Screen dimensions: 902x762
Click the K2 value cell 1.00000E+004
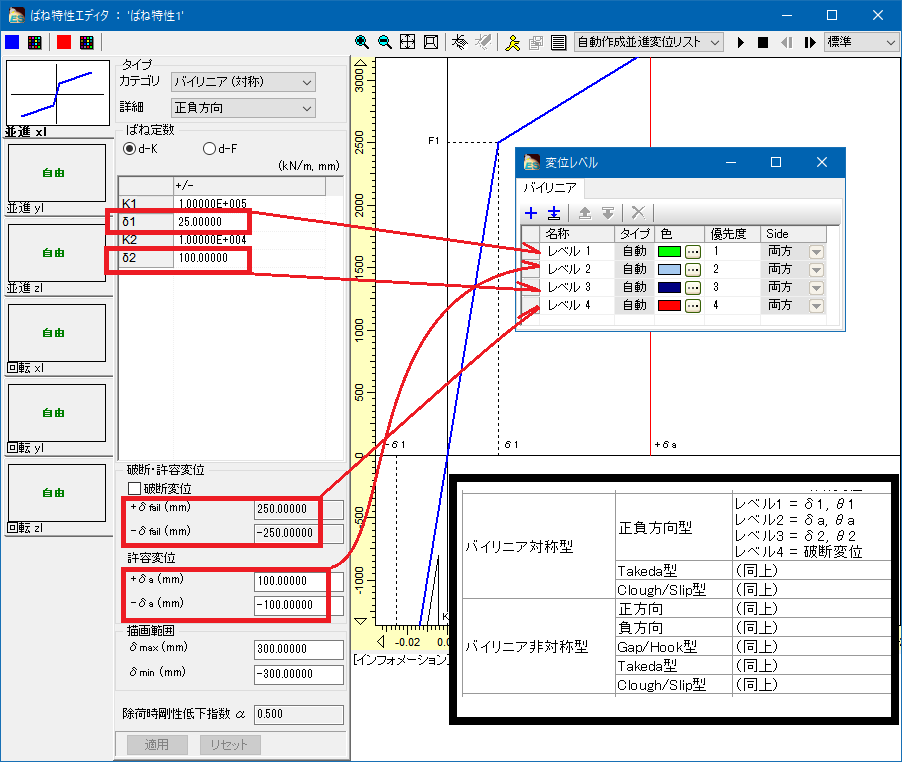point(249,240)
